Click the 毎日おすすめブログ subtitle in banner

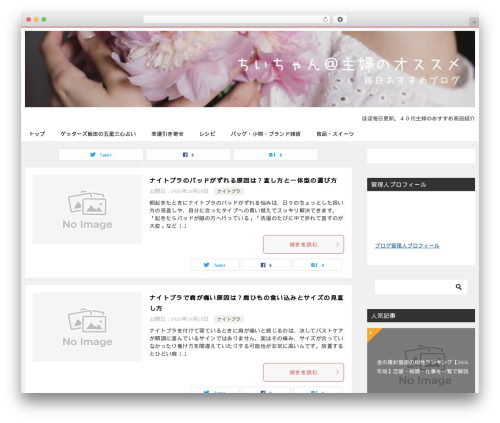[412, 80]
